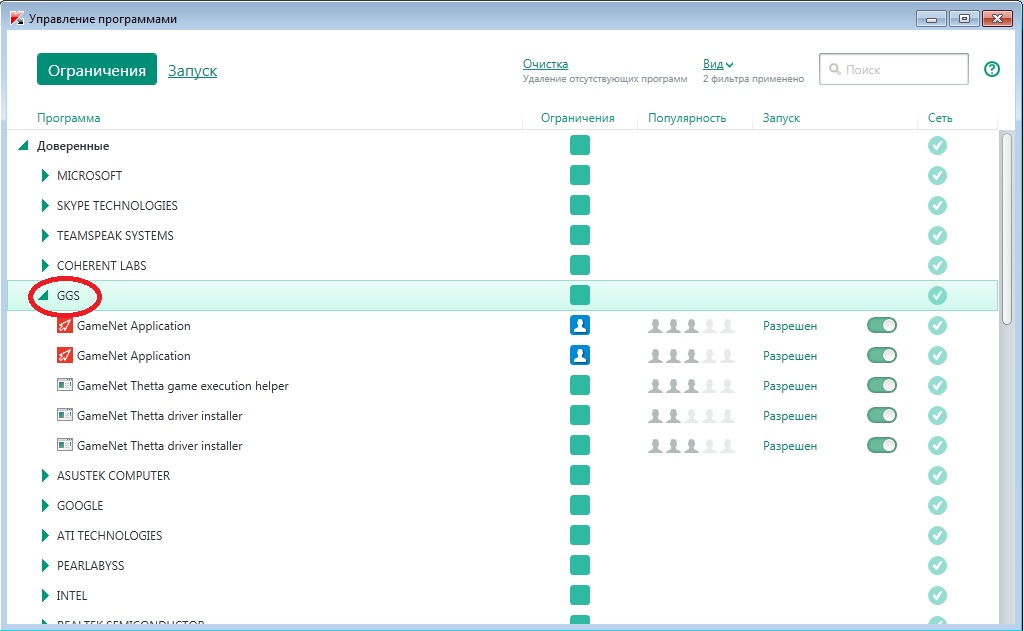Click the network checkmark for Доверенные group

pyautogui.click(x=937, y=146)
